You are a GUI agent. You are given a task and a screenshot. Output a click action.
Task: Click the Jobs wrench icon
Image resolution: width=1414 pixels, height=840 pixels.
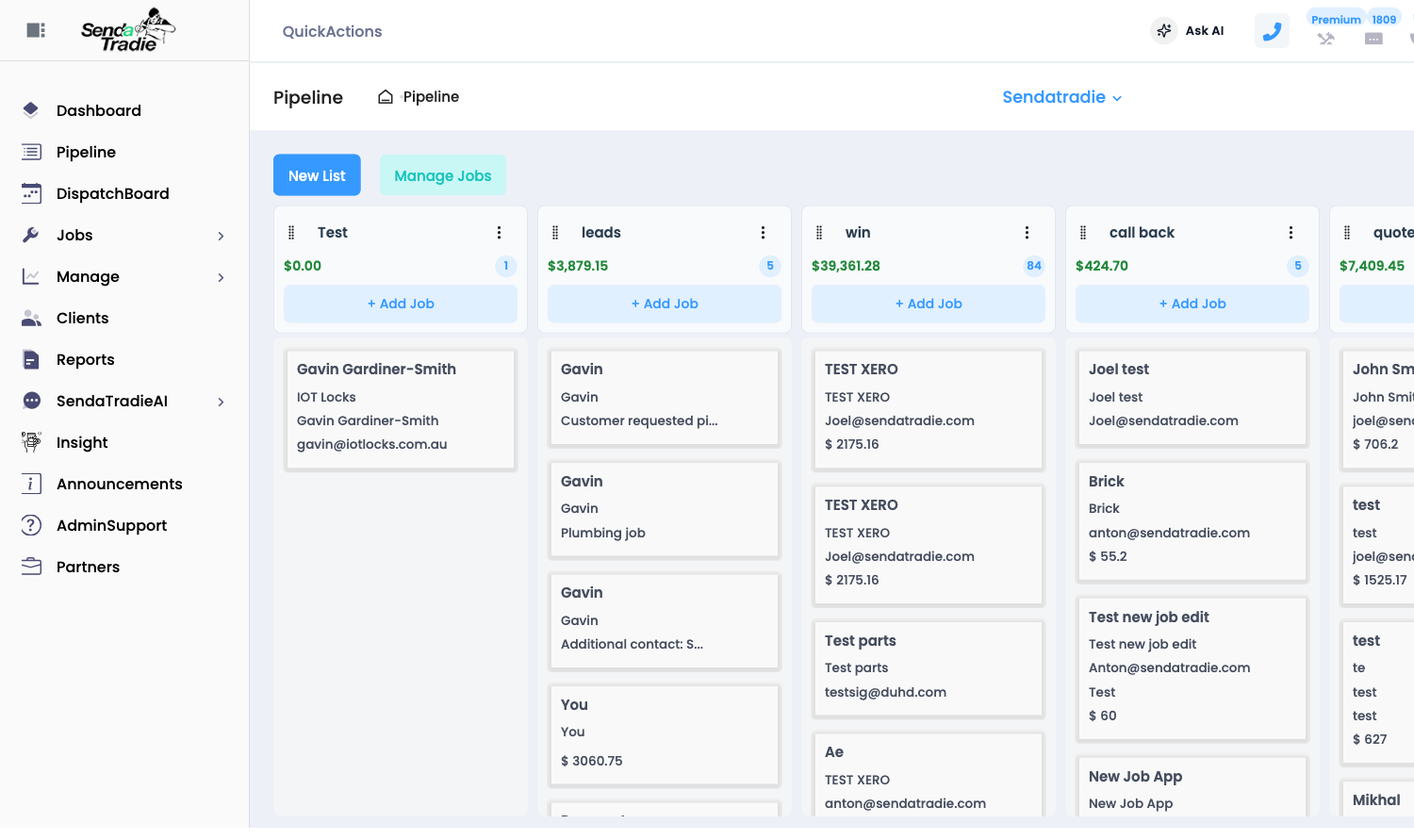click(31, 235)
